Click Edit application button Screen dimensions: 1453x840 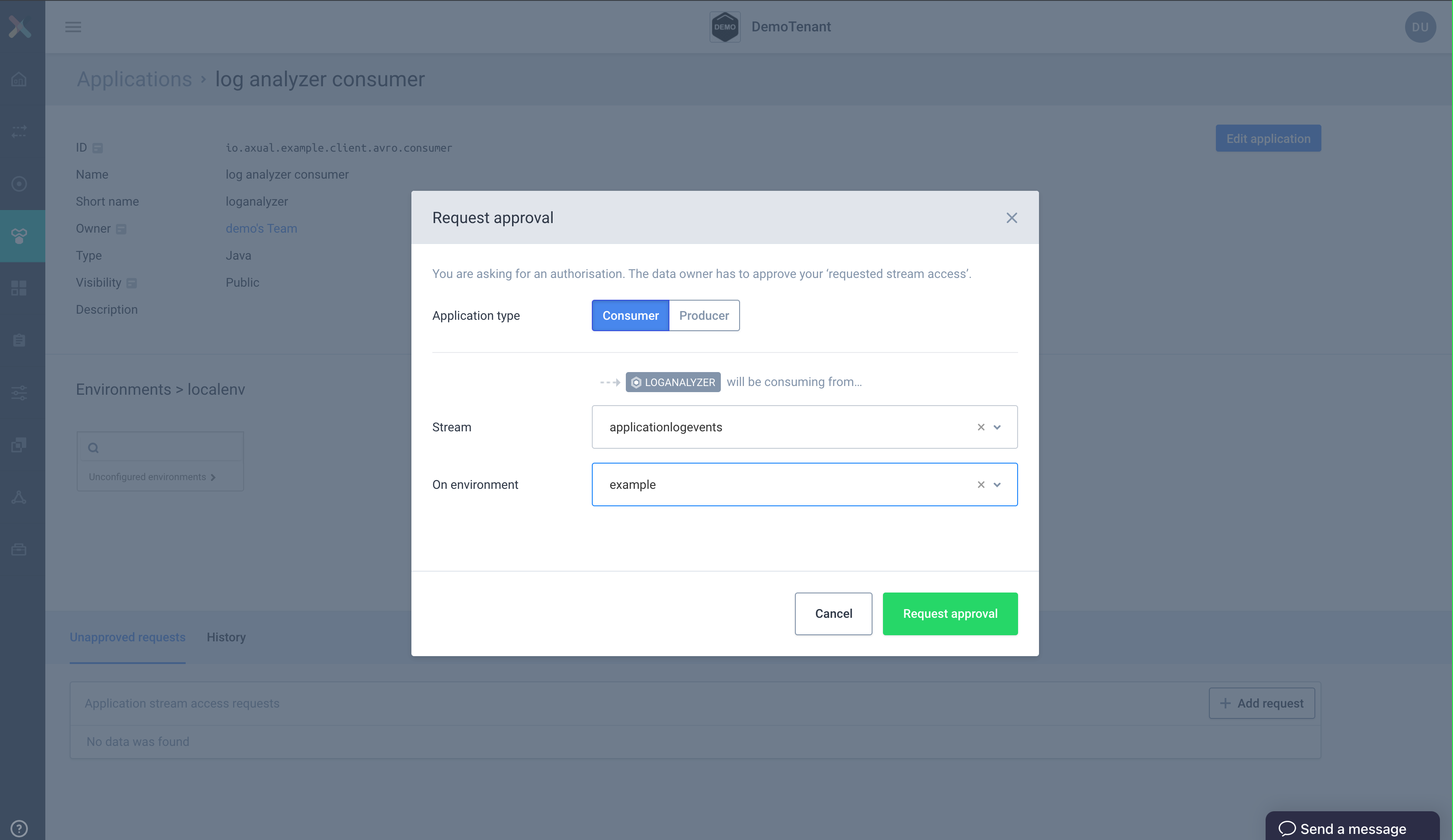[x=1269, y=139]
